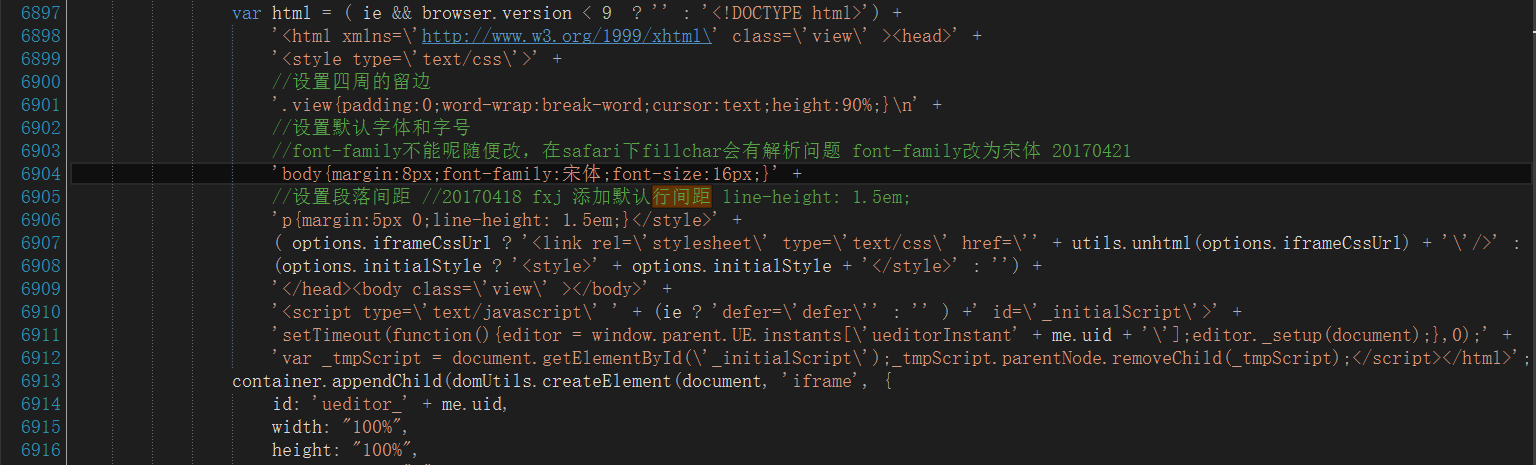This screenshot has height=465, width=1536.
Task: Click line number 6897 in the gutter
Action: click(x=41, y=13)
